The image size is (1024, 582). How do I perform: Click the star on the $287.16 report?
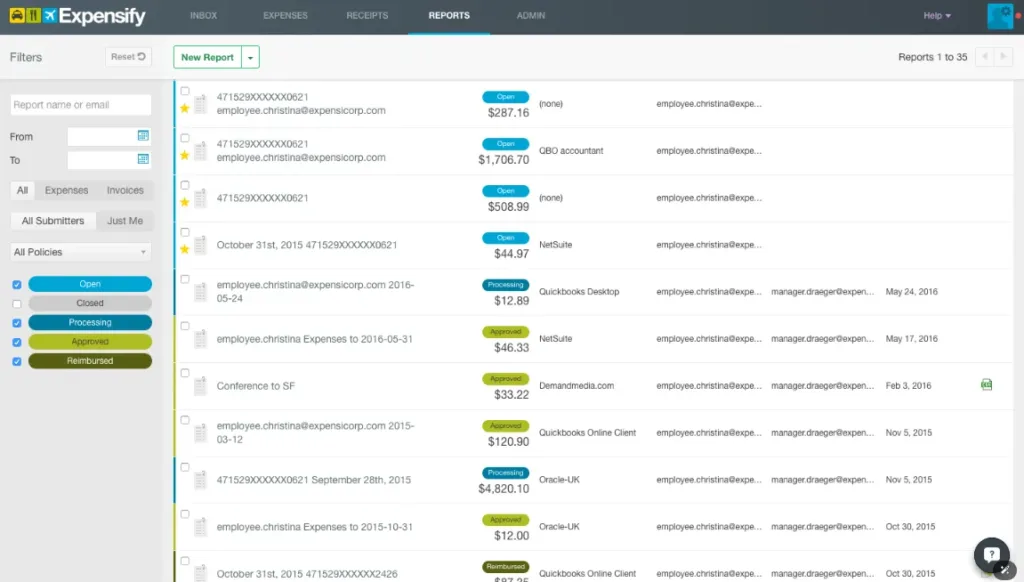184,108
